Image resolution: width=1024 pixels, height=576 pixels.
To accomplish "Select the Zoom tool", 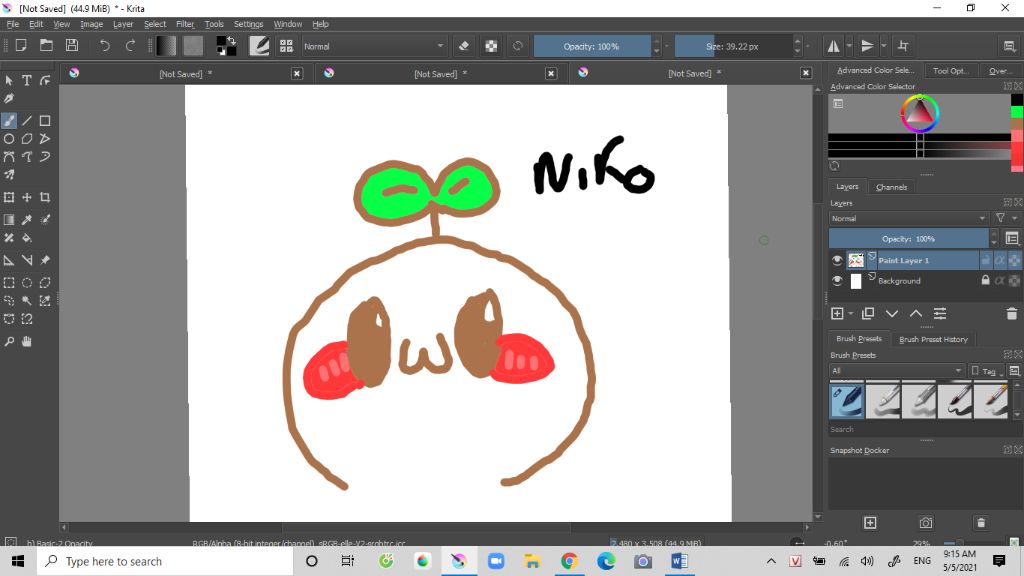I will tap(9, 342).
